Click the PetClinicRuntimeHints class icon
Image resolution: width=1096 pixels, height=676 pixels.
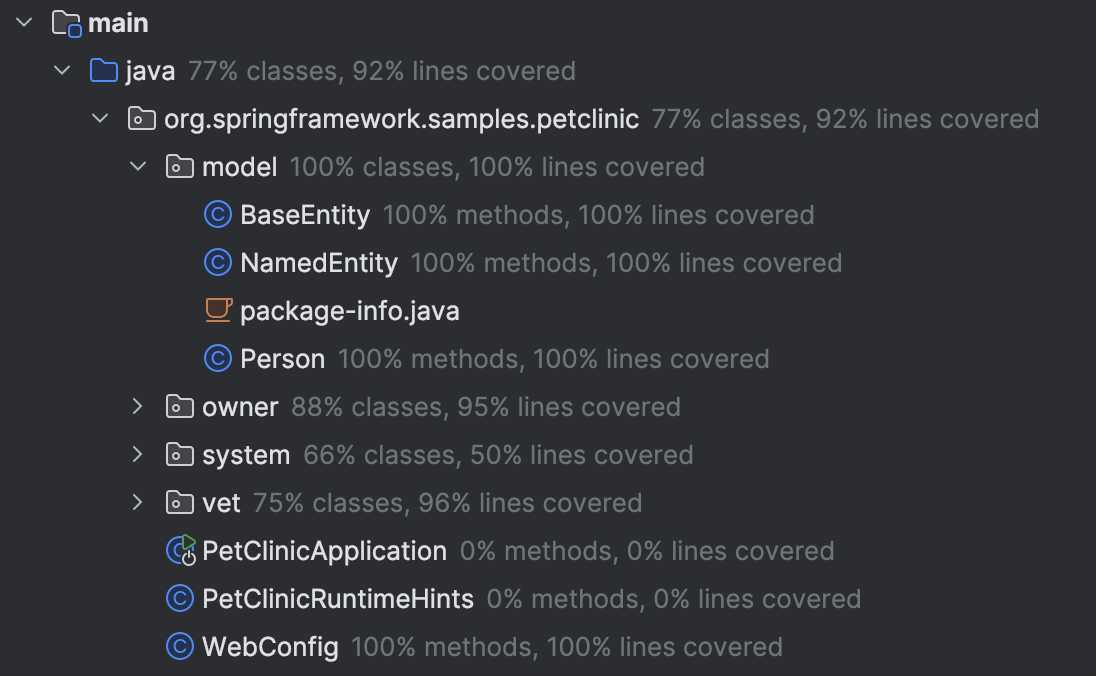tap(179, 598)
